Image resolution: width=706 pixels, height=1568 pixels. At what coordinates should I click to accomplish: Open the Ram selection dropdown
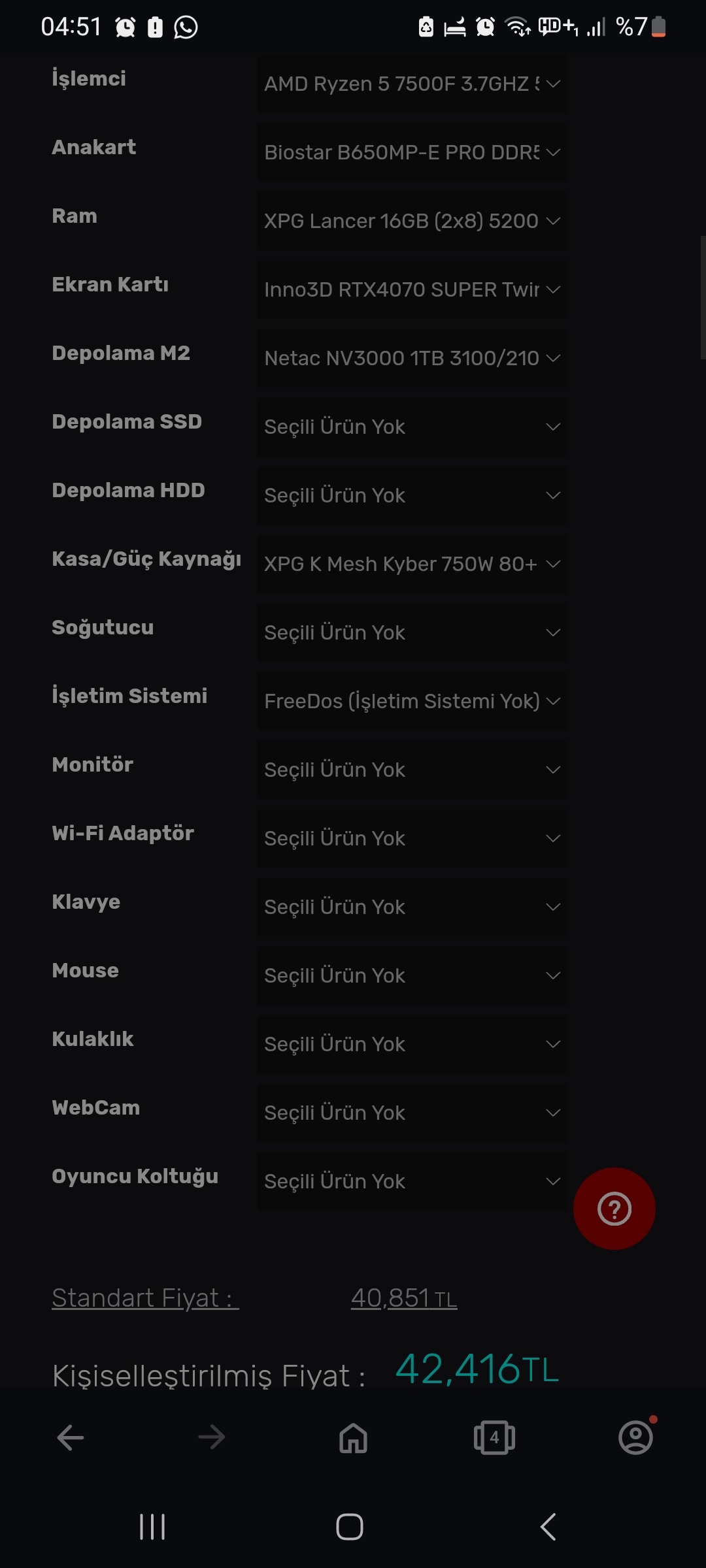pyautogui.click(x=412, y=221)
